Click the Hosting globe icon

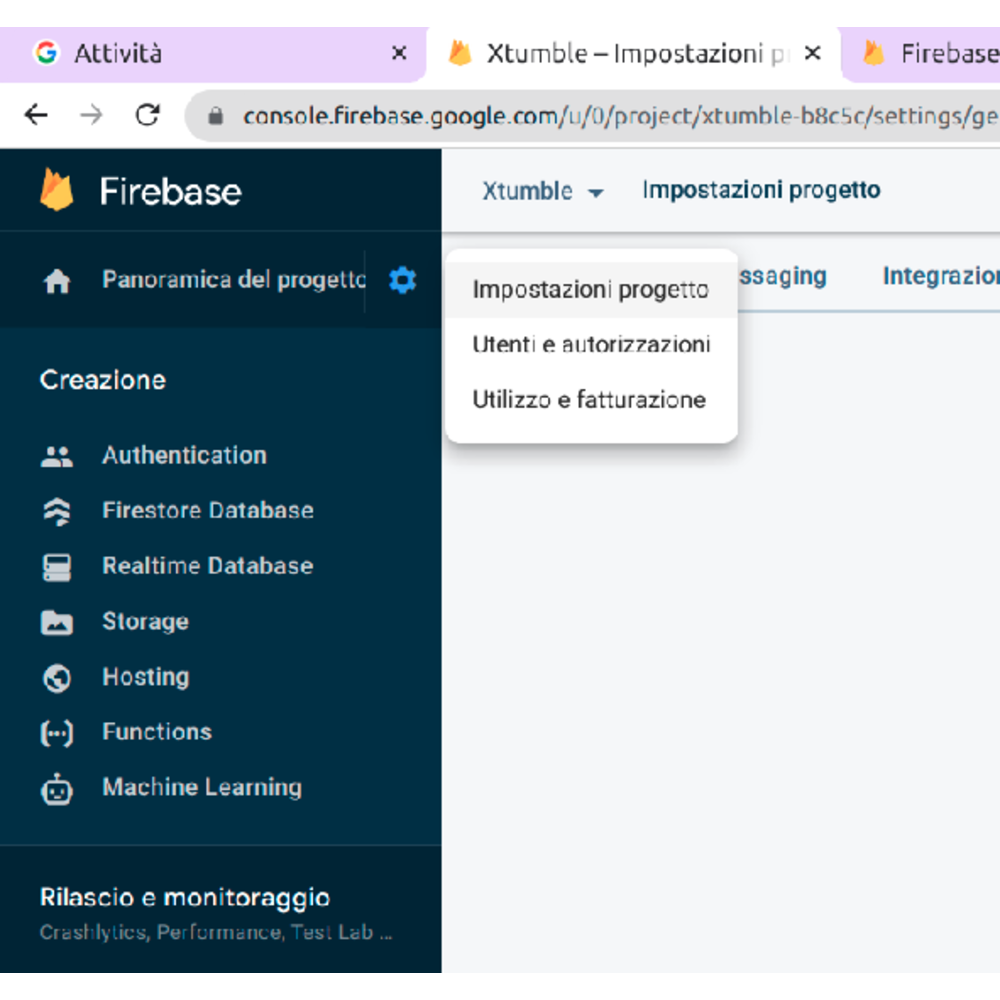[x=57, y=678]
